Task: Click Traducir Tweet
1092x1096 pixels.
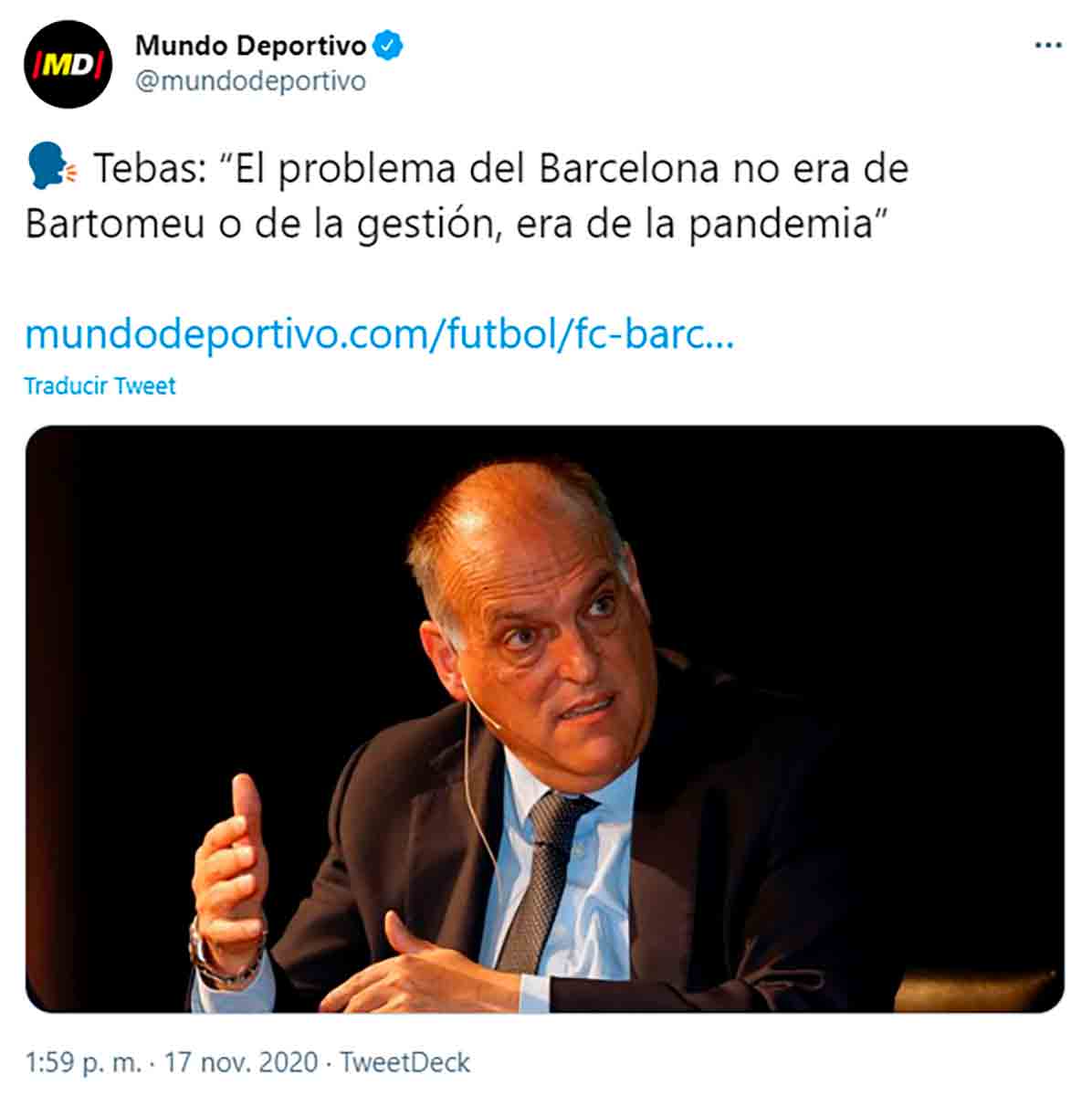Action: pos(100,385)
